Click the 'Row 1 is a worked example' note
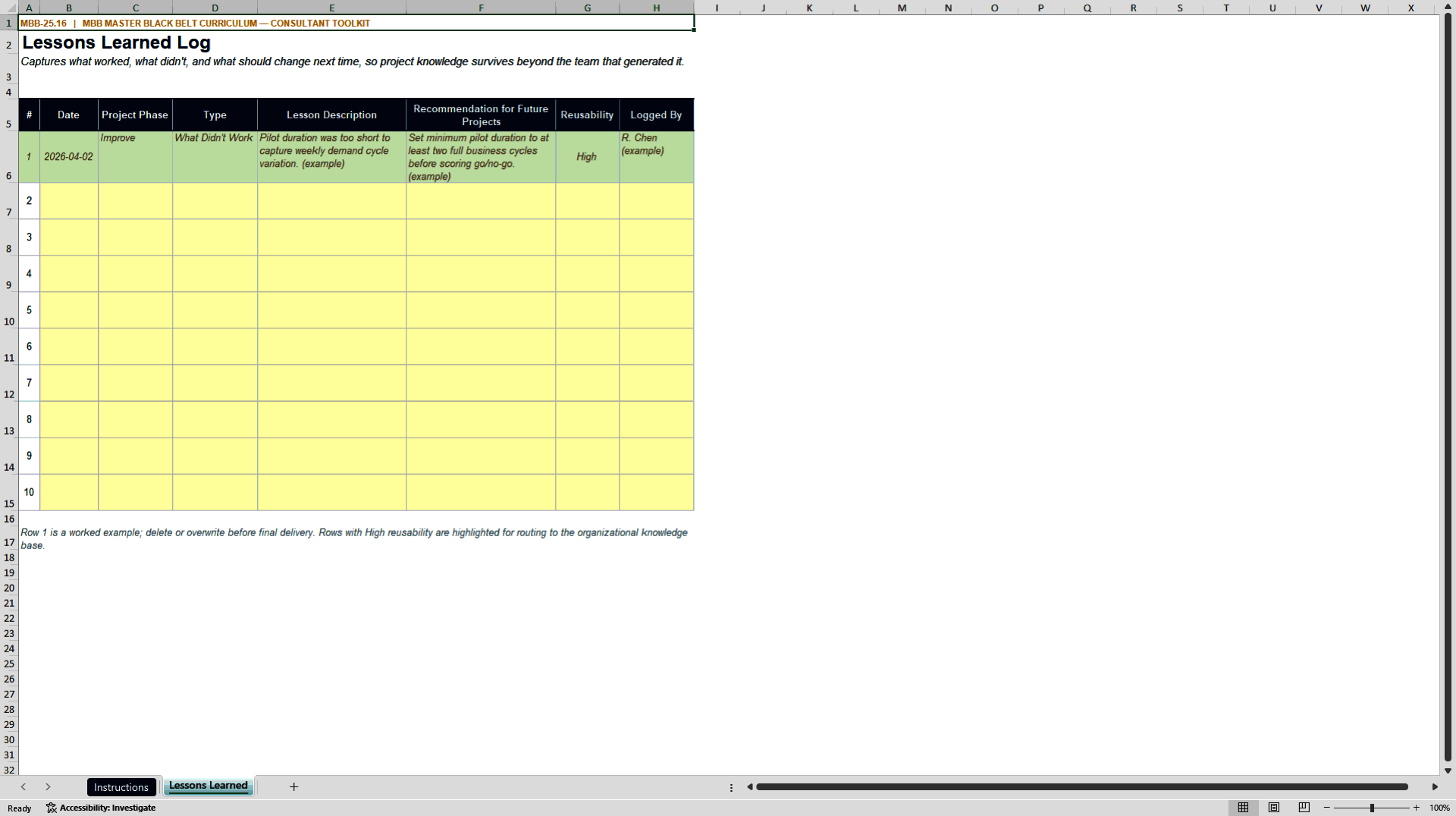This screenshot has height=816, width=1456. pos(353,538)
